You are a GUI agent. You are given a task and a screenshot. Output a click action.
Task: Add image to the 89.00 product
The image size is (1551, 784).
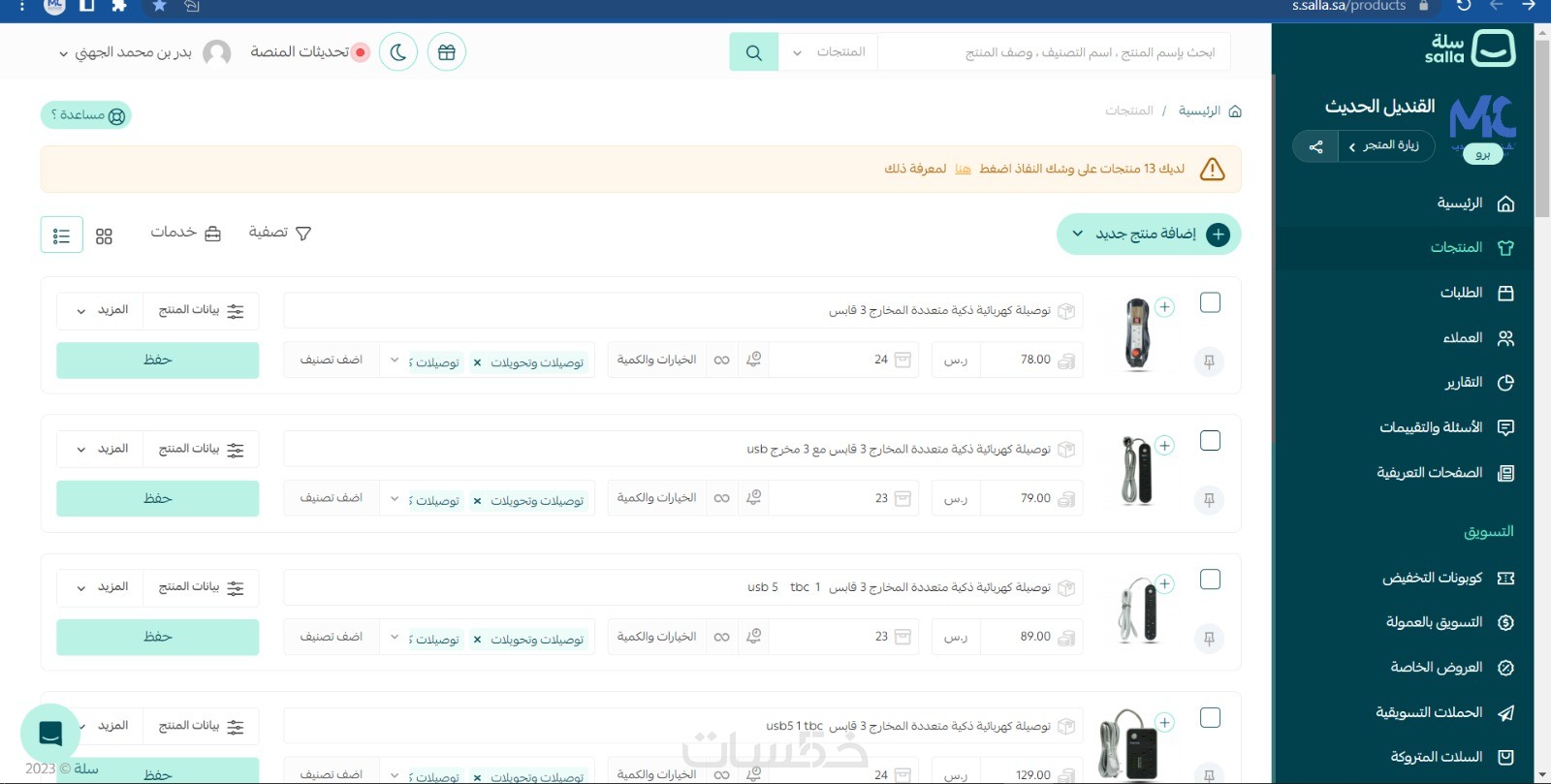(x=1164, y=584)
